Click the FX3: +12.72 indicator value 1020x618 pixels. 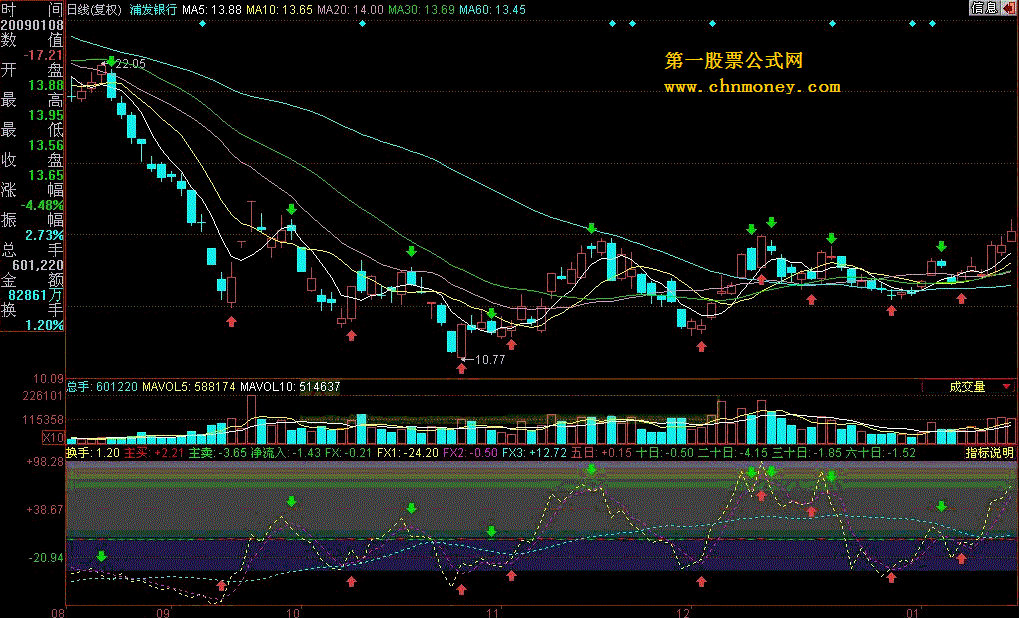(535, 453)
